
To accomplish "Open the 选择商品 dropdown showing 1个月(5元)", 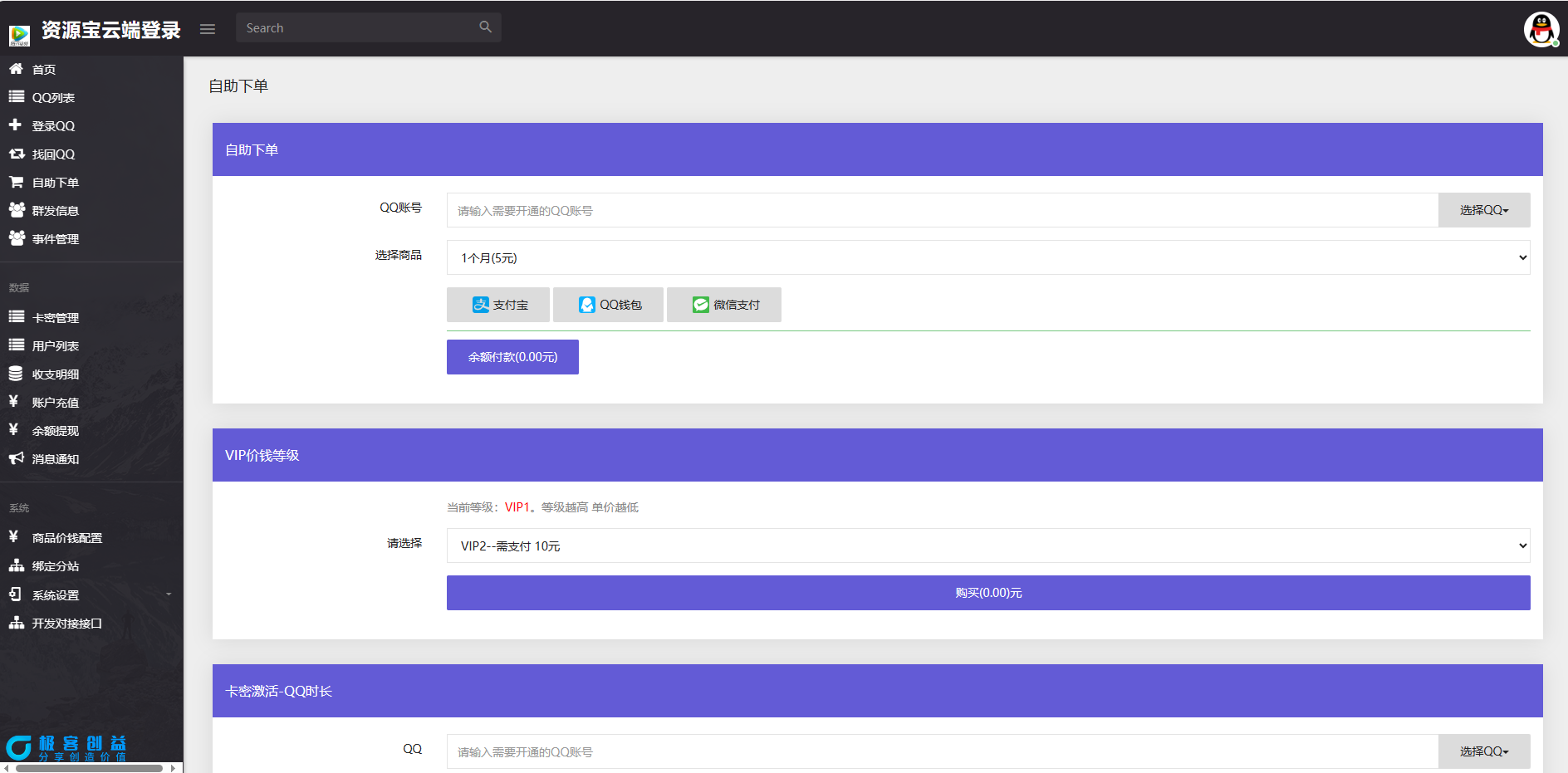I will click(x=987, y=257).
